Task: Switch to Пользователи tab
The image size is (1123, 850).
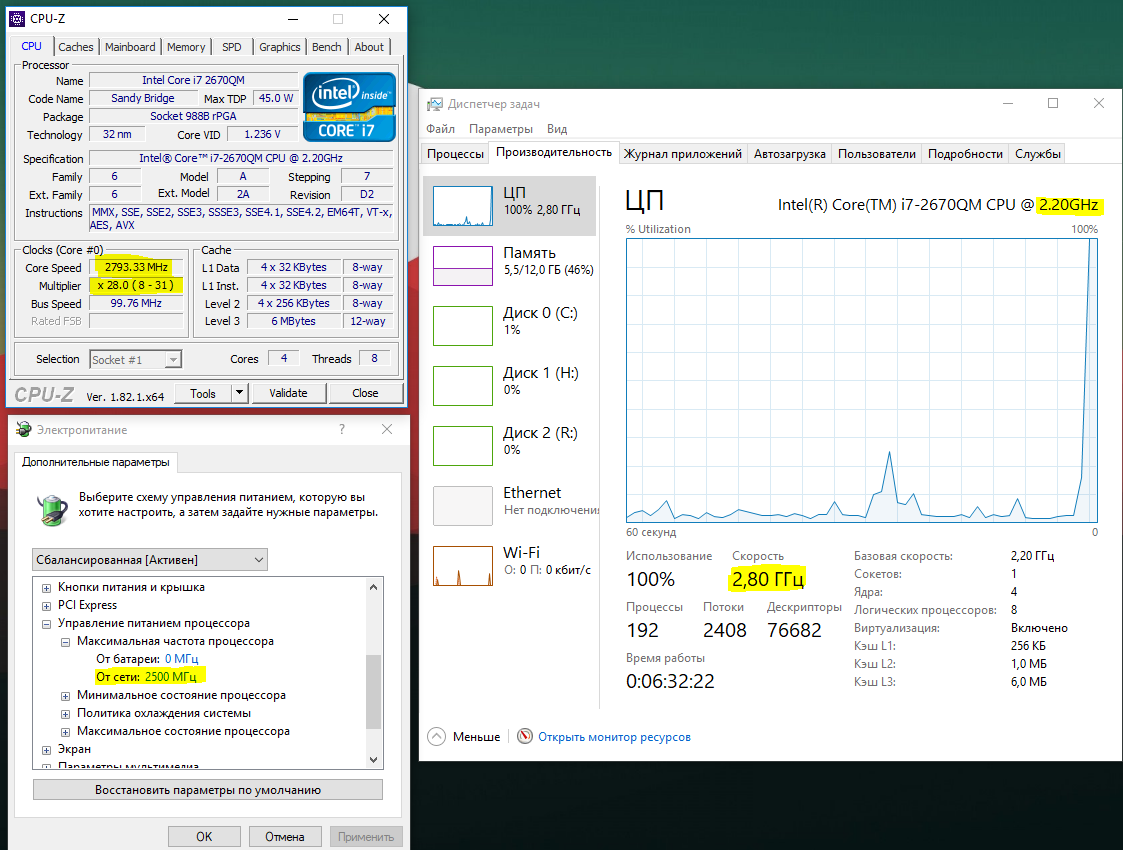Action: [x=877, y=154]
